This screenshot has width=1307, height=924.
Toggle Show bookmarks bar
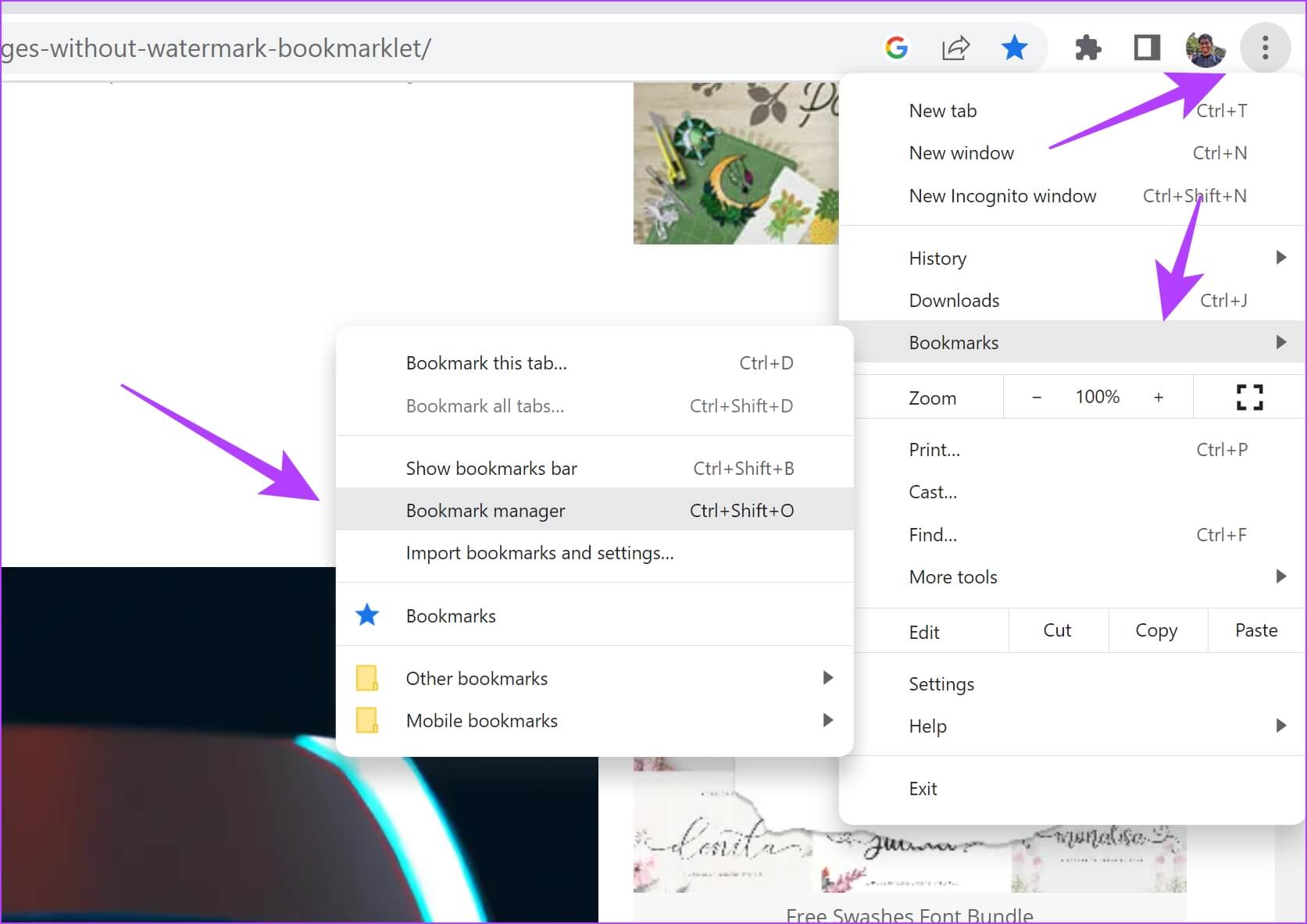pyautogui.click(x=595, y=469)
